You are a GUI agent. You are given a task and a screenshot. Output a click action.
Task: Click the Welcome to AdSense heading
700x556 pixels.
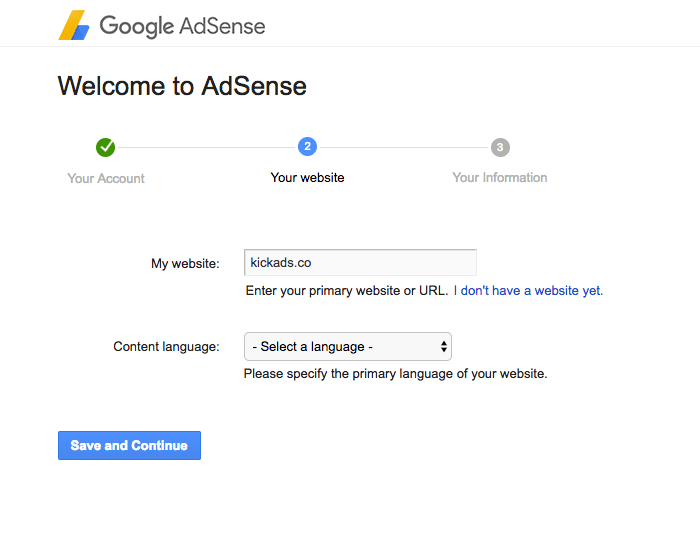[182, 86]
